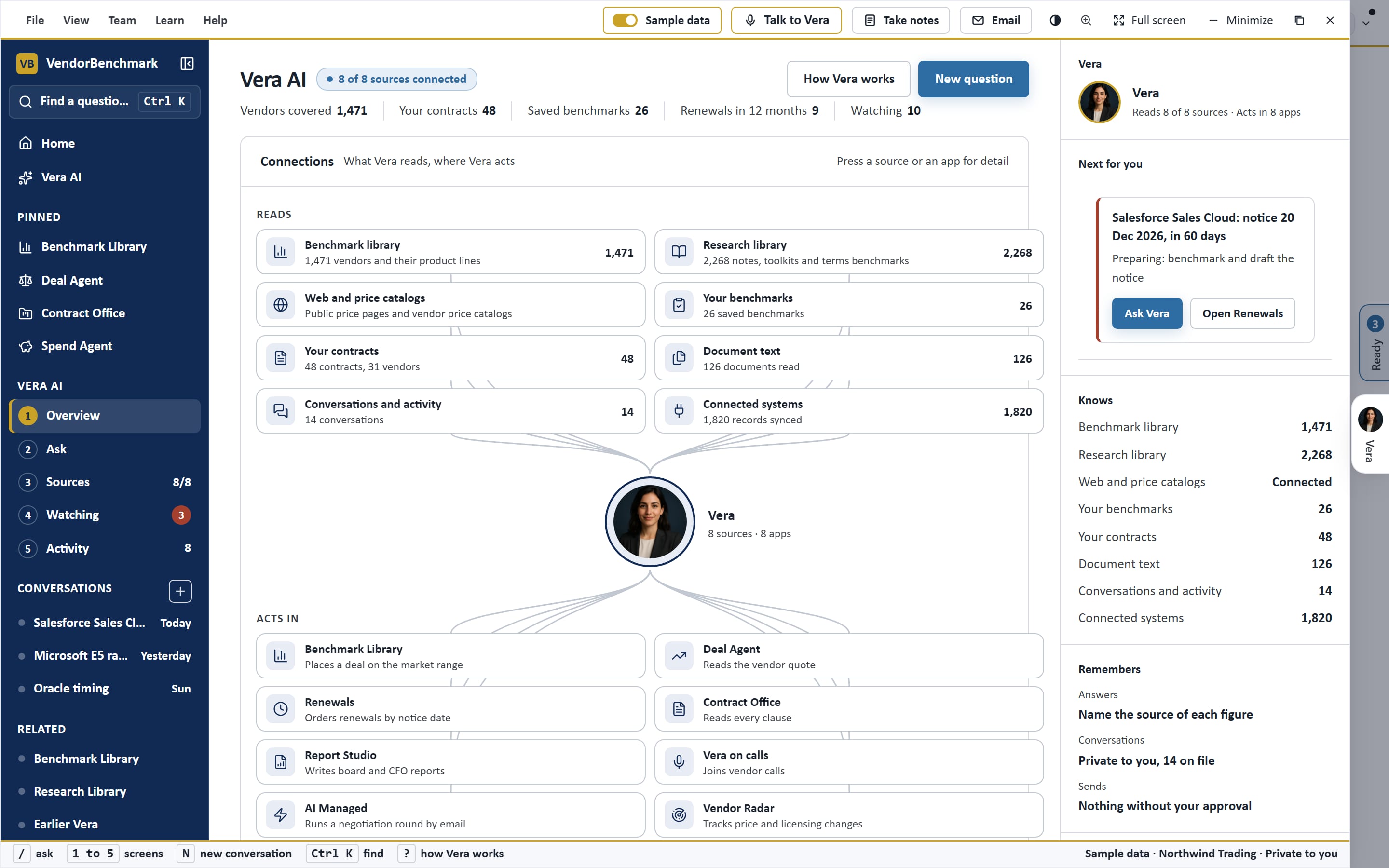Open Your benchmarks clipboard source card
Image resolution: width=1389 pixels, height=868 pixels.
click(849, 305)
